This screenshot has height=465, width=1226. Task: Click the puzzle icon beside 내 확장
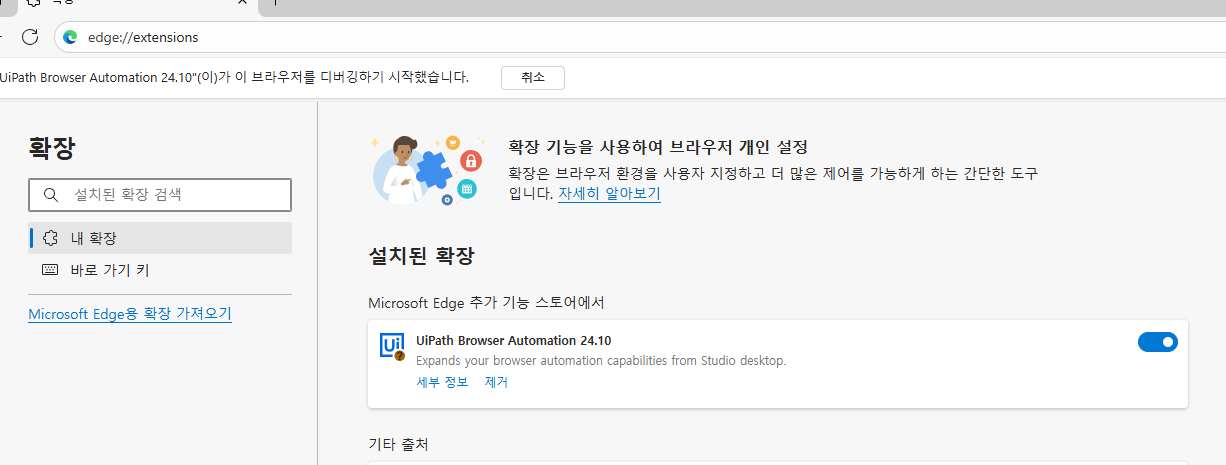pos(51,238)
